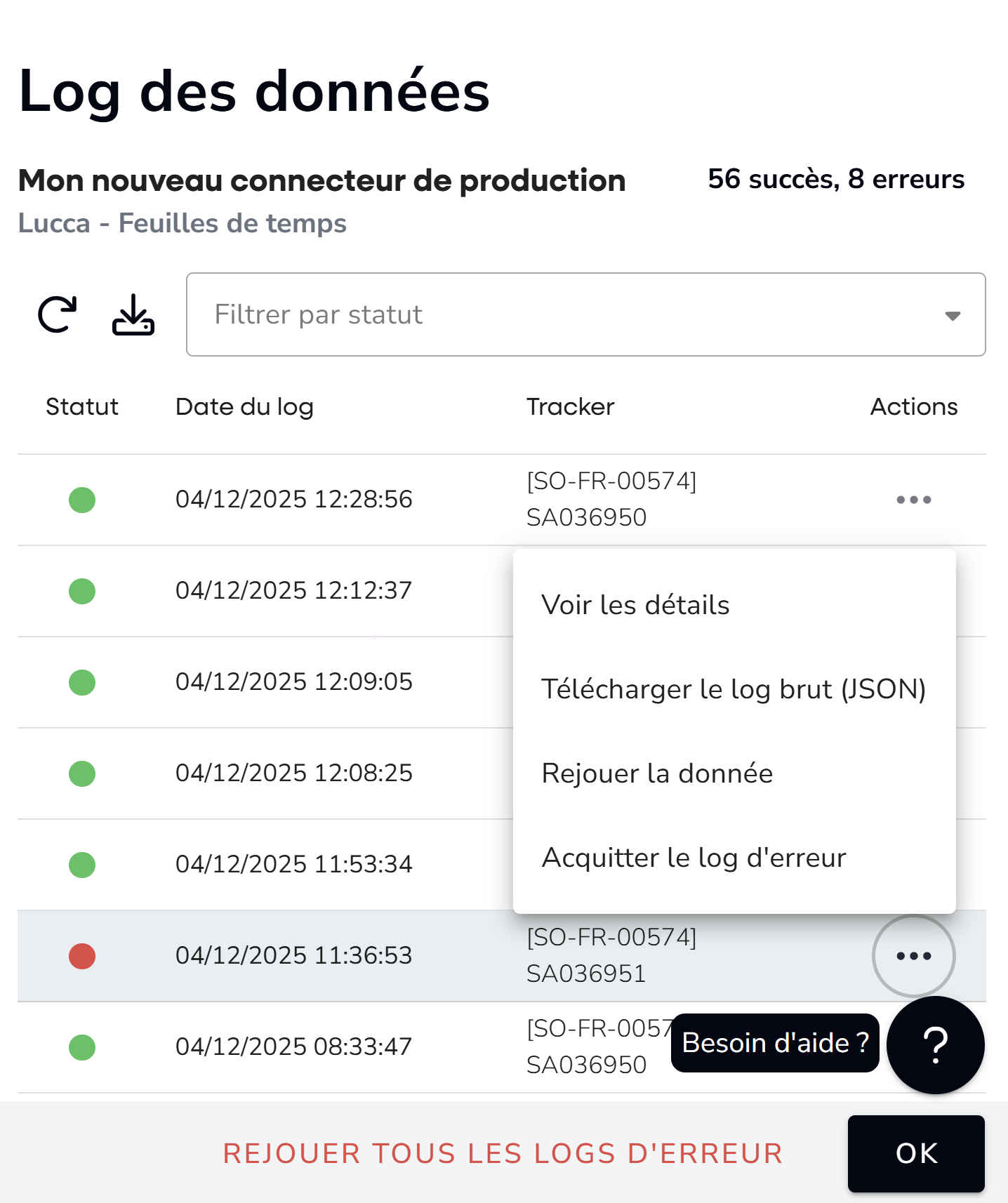
Task: Open the Filtrer par statut dropdown
Action: point(562,314)
